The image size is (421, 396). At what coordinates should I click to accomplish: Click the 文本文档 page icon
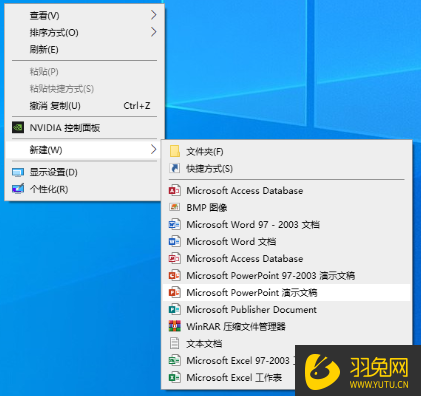[x=175, y=343]
